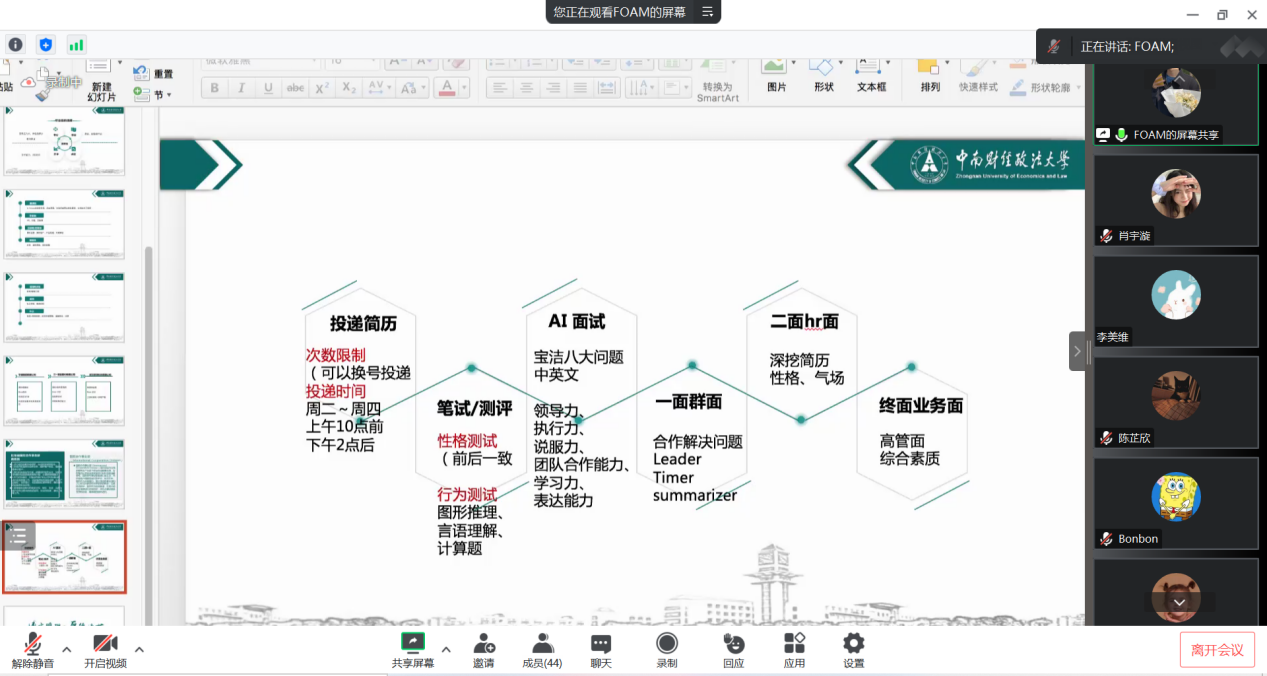The width and height of the screenshot is (1267, 676).
Task: Expand audio options arrow beside 解除静音
Action: coord(67,650)
